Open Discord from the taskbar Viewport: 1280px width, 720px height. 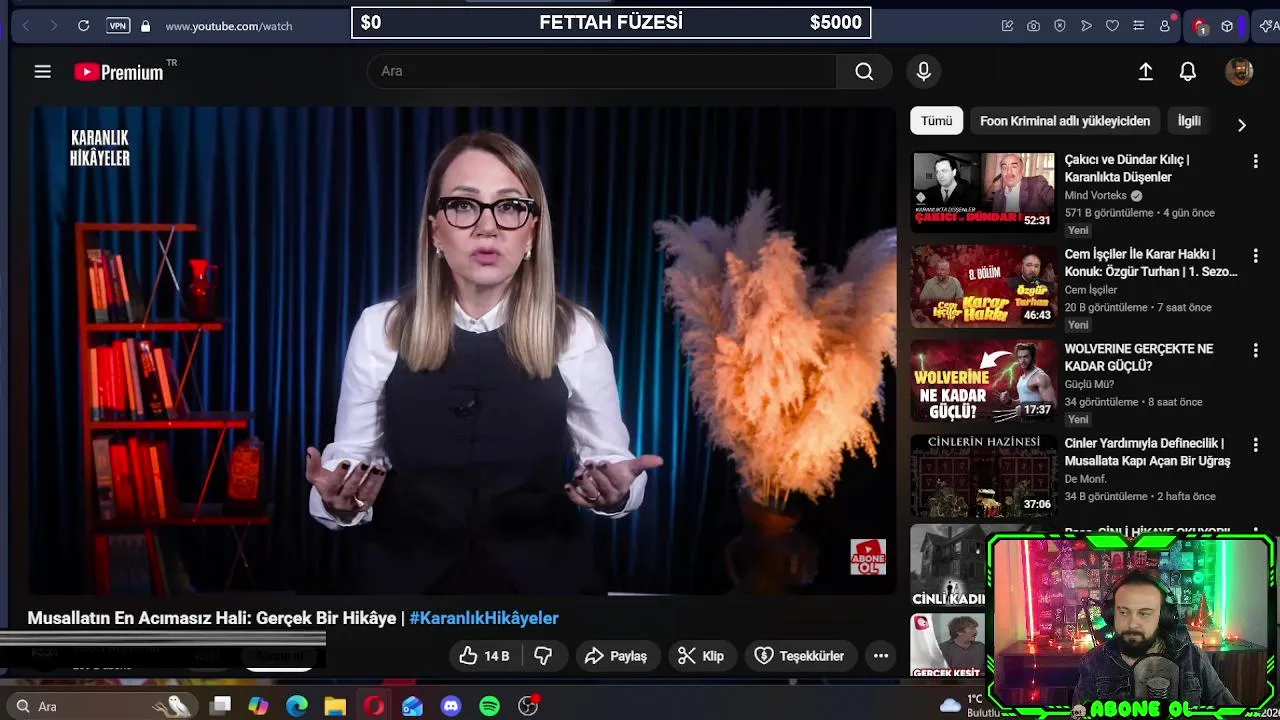451,706
